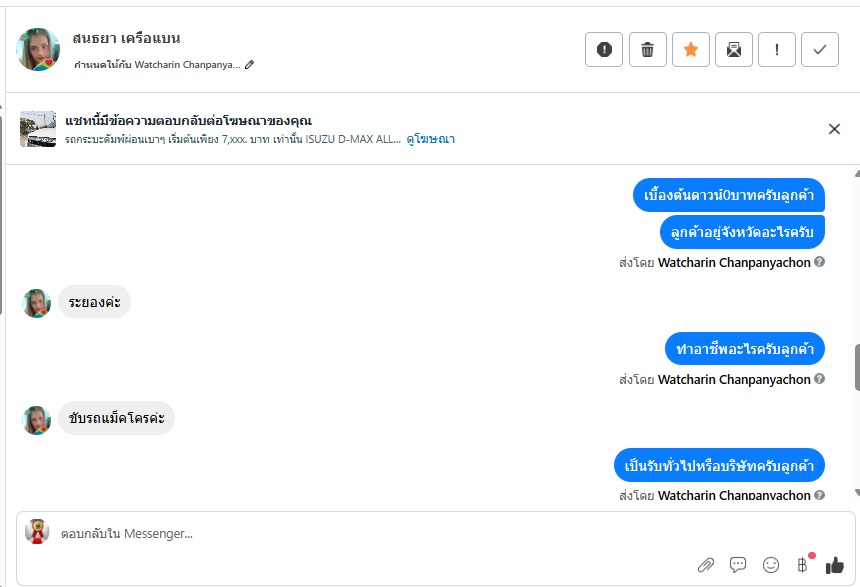Open saved replies speech bubble
Screen dimensions: 860x587
[738, 565]
